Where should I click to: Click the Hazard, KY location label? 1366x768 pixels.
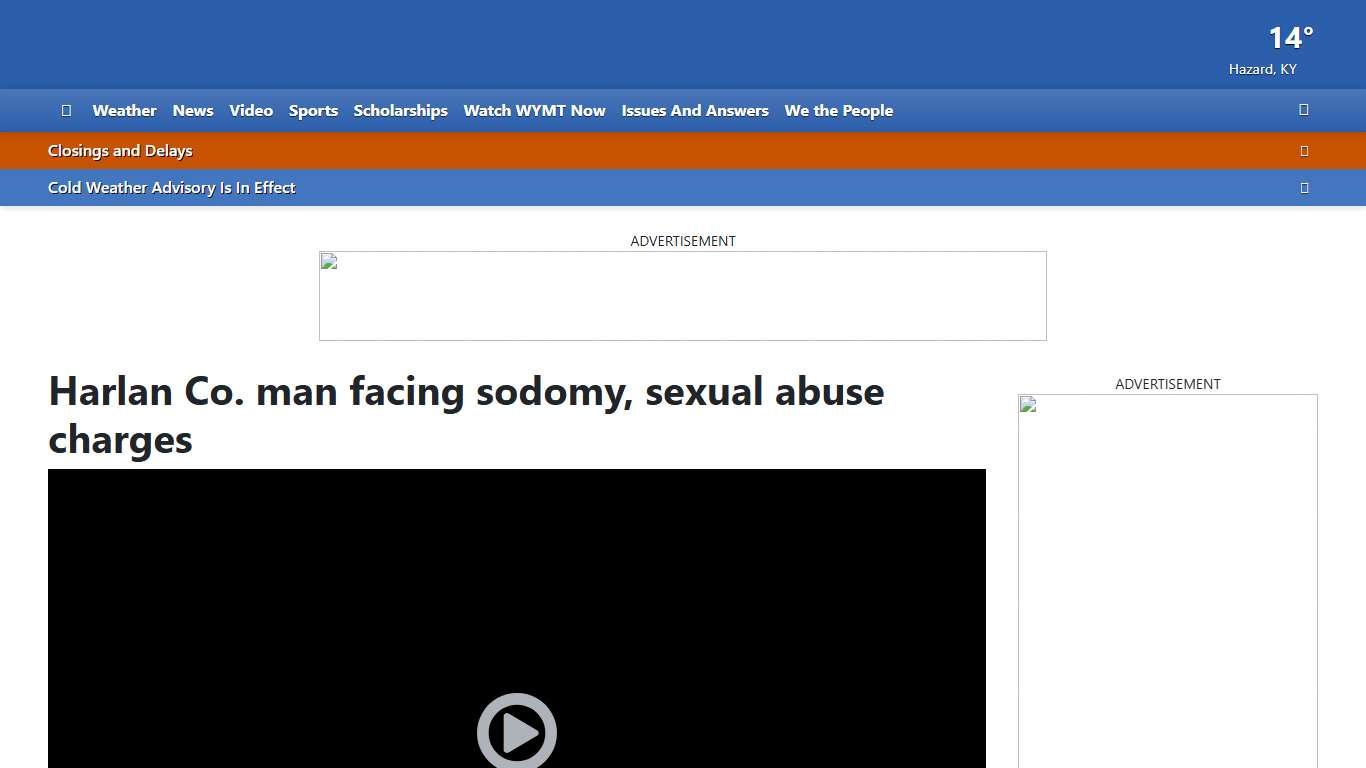coord(1262,69)
